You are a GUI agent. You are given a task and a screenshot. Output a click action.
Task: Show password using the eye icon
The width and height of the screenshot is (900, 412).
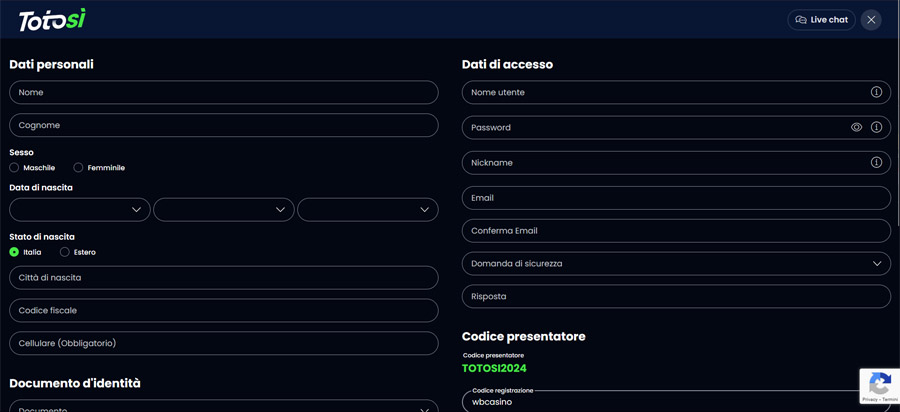coord(856,128)
